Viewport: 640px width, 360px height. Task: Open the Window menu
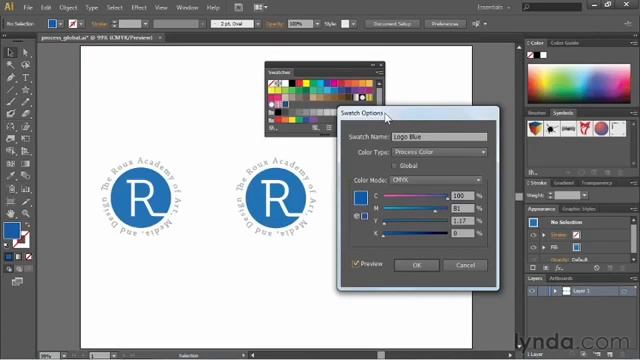(x=187, y=7)
